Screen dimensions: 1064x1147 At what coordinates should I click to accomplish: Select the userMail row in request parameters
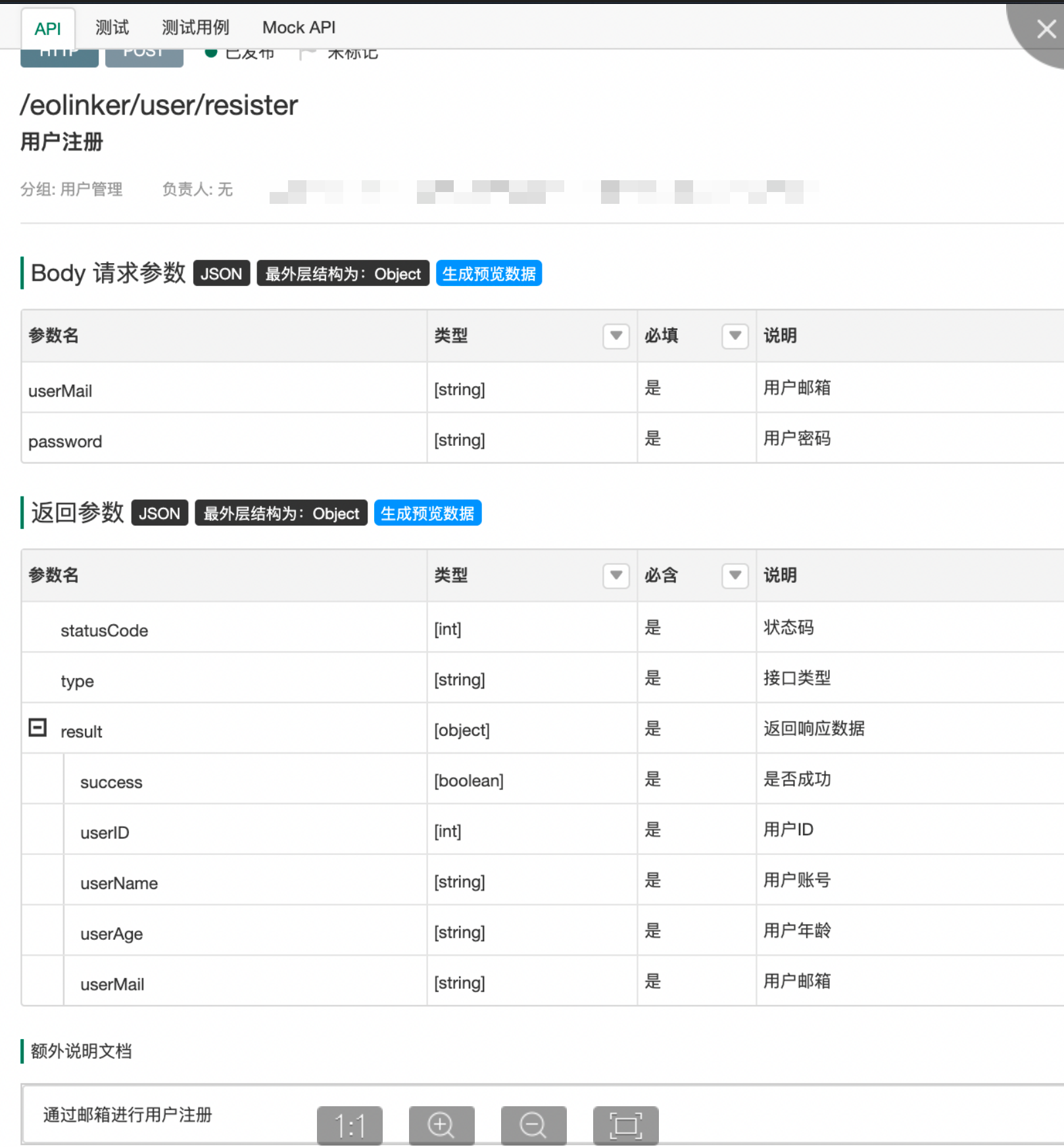[543, 388]
